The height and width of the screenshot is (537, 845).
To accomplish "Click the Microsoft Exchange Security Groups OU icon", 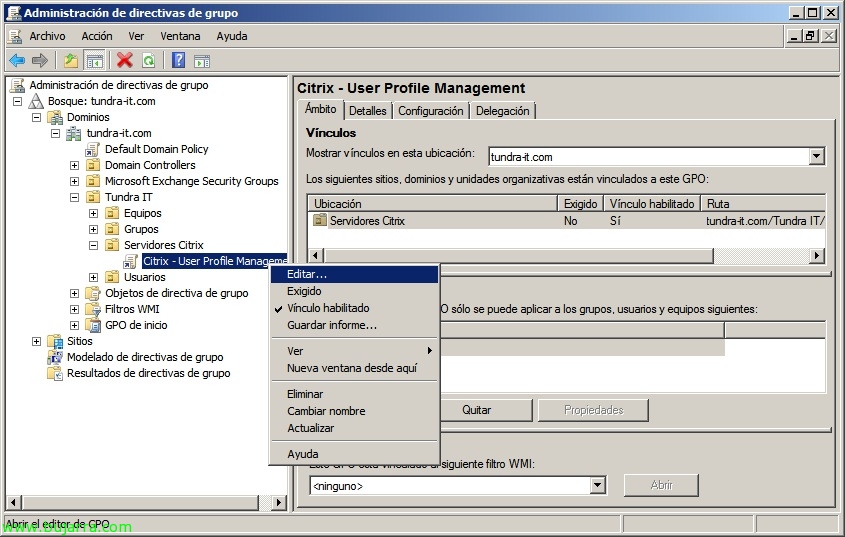I will [x=93, y=181].
